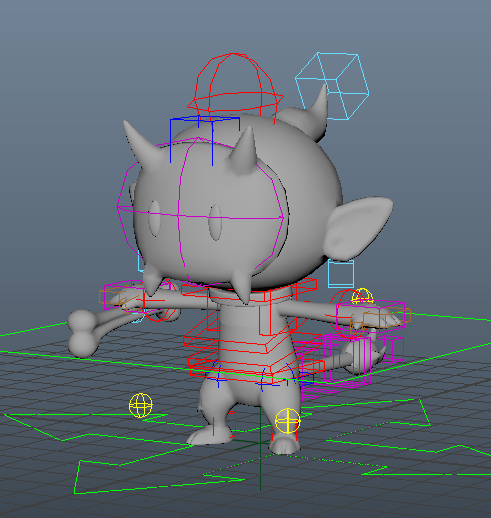Select the cyan square control below the ear

point(341,274)
